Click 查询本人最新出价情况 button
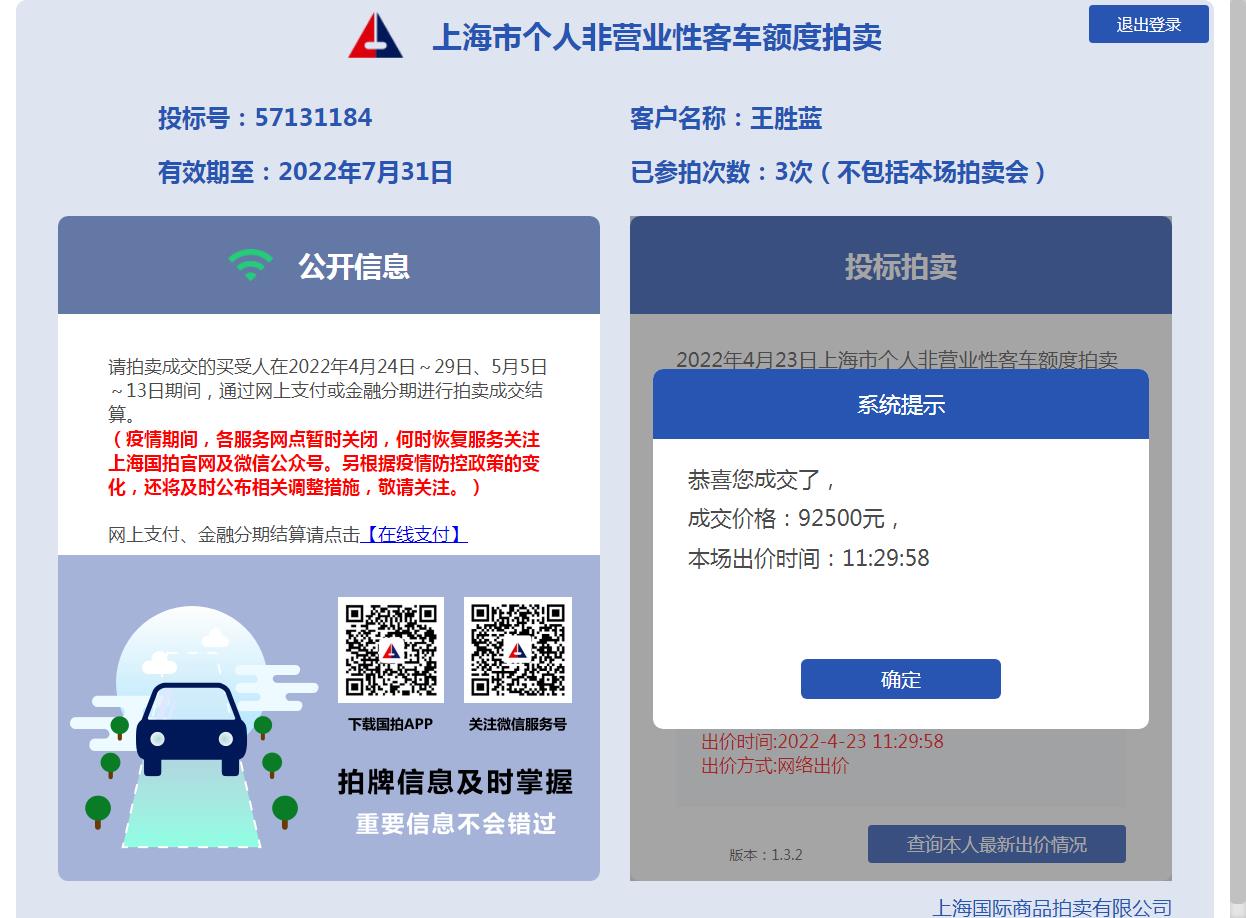The height and width of the screenshot is (918, 1246). coord(997,844)
